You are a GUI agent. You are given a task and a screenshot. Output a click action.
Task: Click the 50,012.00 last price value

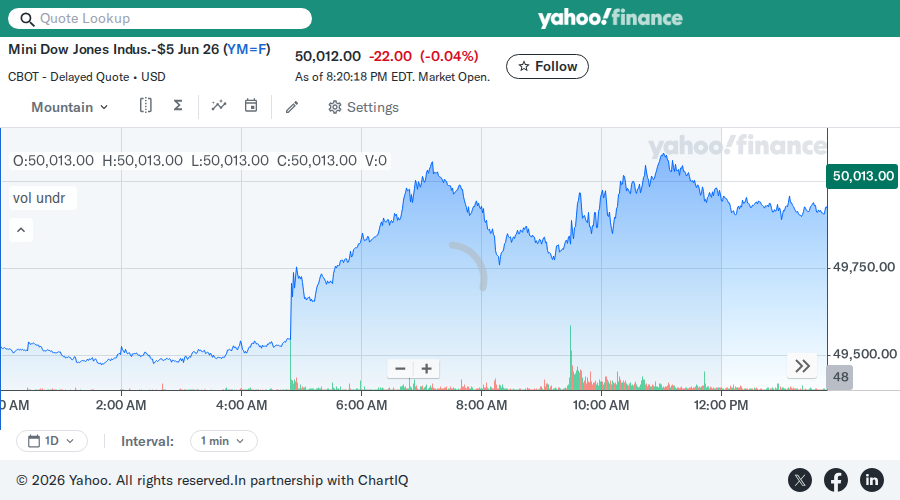328,56
